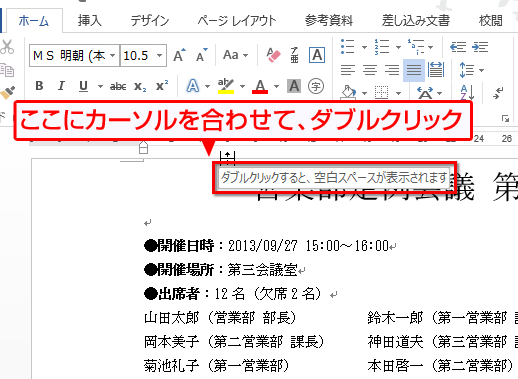Expand underline style dropdown arrow
The image size is (518, 379).
100,86
